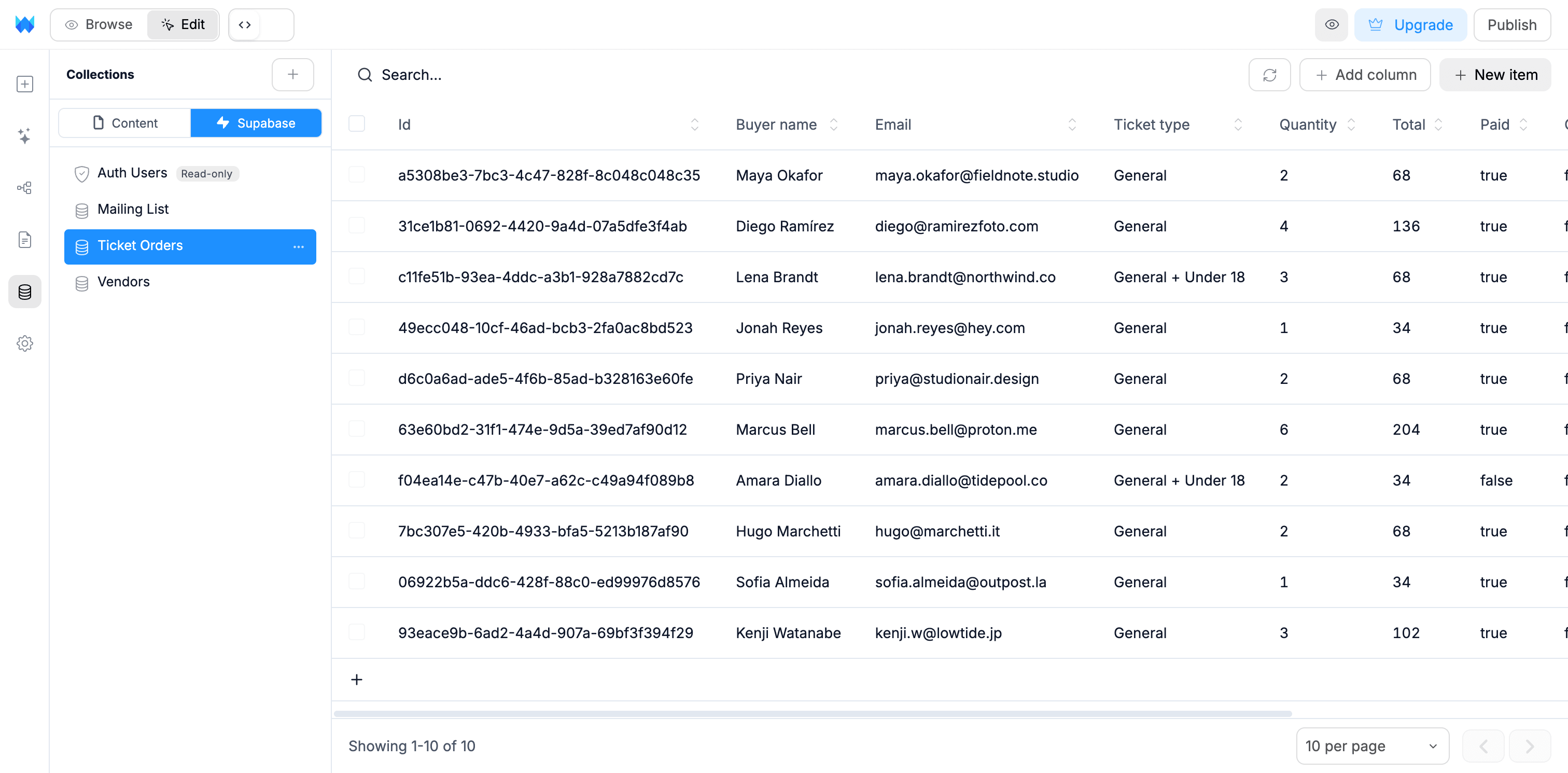
Task: Click the Publish button
Action: pyautogui.click(x=1512, y=24)
